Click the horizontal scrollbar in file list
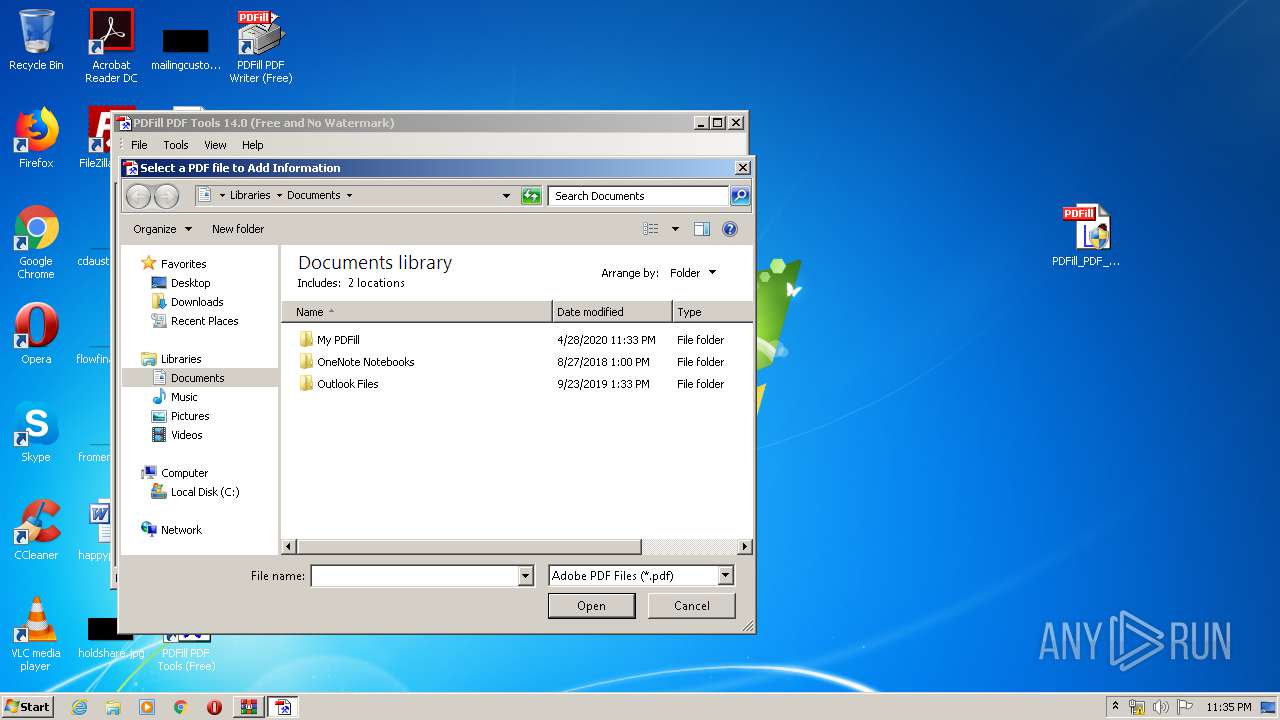This screenshot has height=720, width=1280. pos(469,547)
